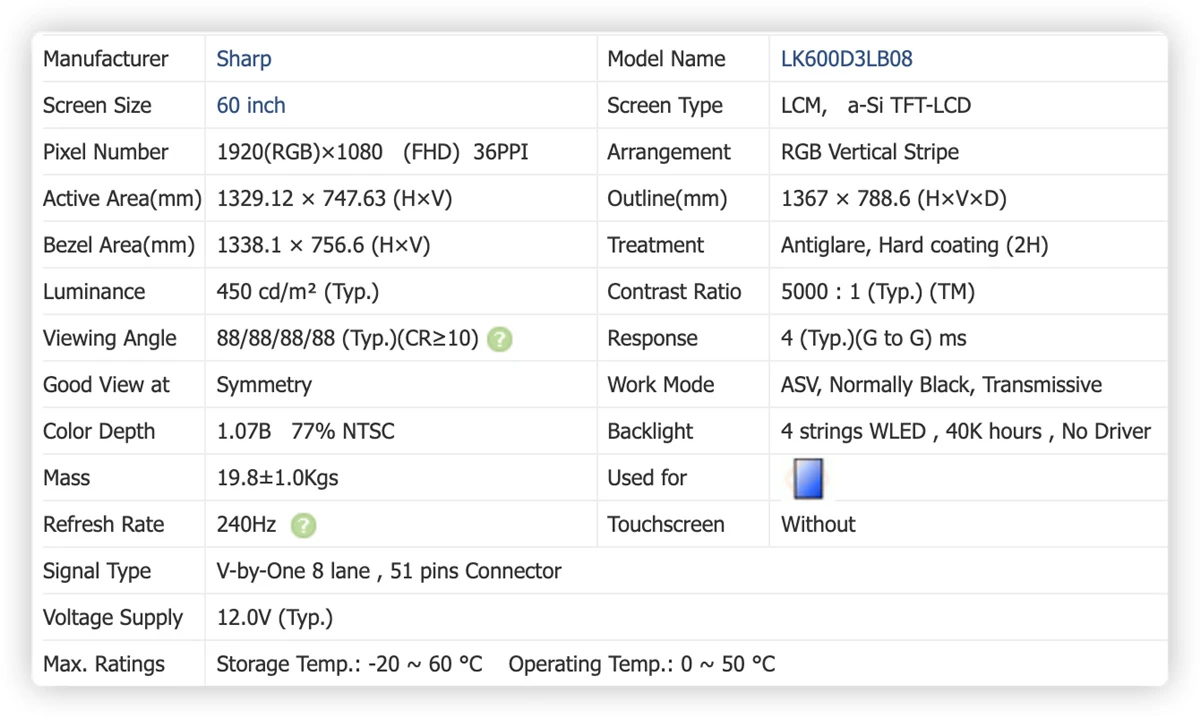Image resolution: width=1200 pixels, height=718 pixels.
Task: Click the Treatment Antiglare, Hard coating value
Action: click(915, 245)
